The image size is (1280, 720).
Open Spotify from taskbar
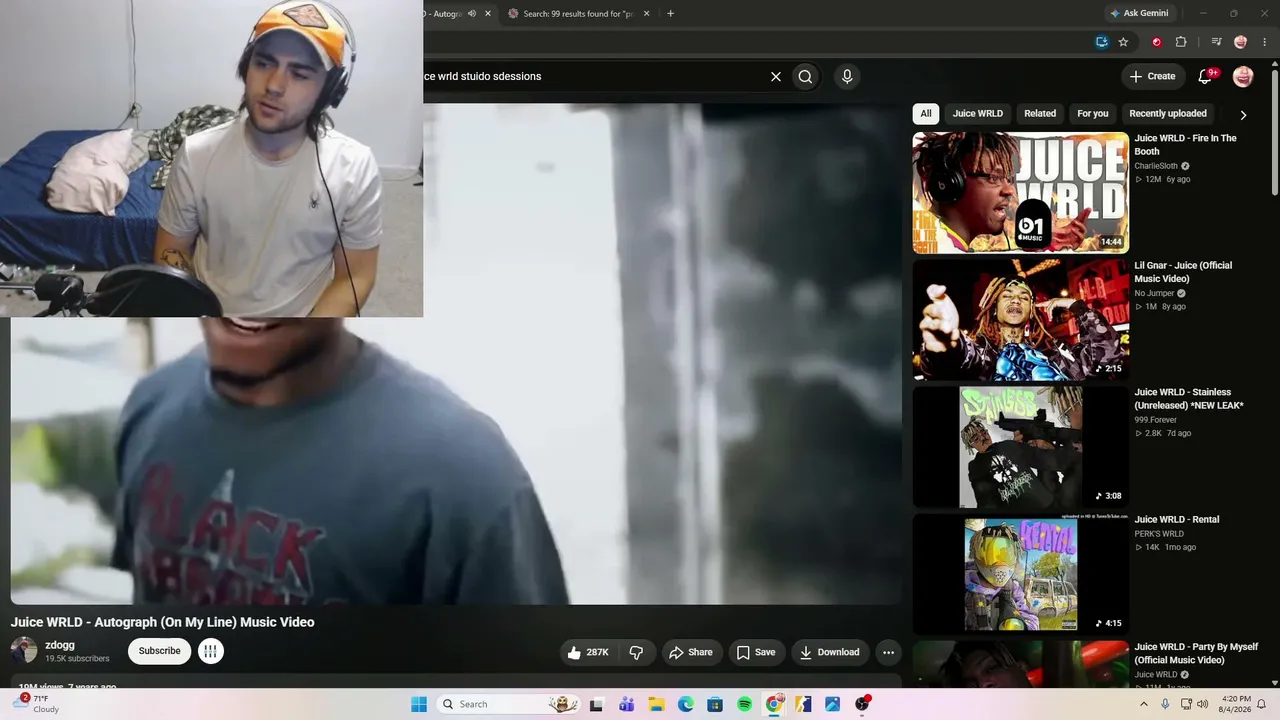745,704
